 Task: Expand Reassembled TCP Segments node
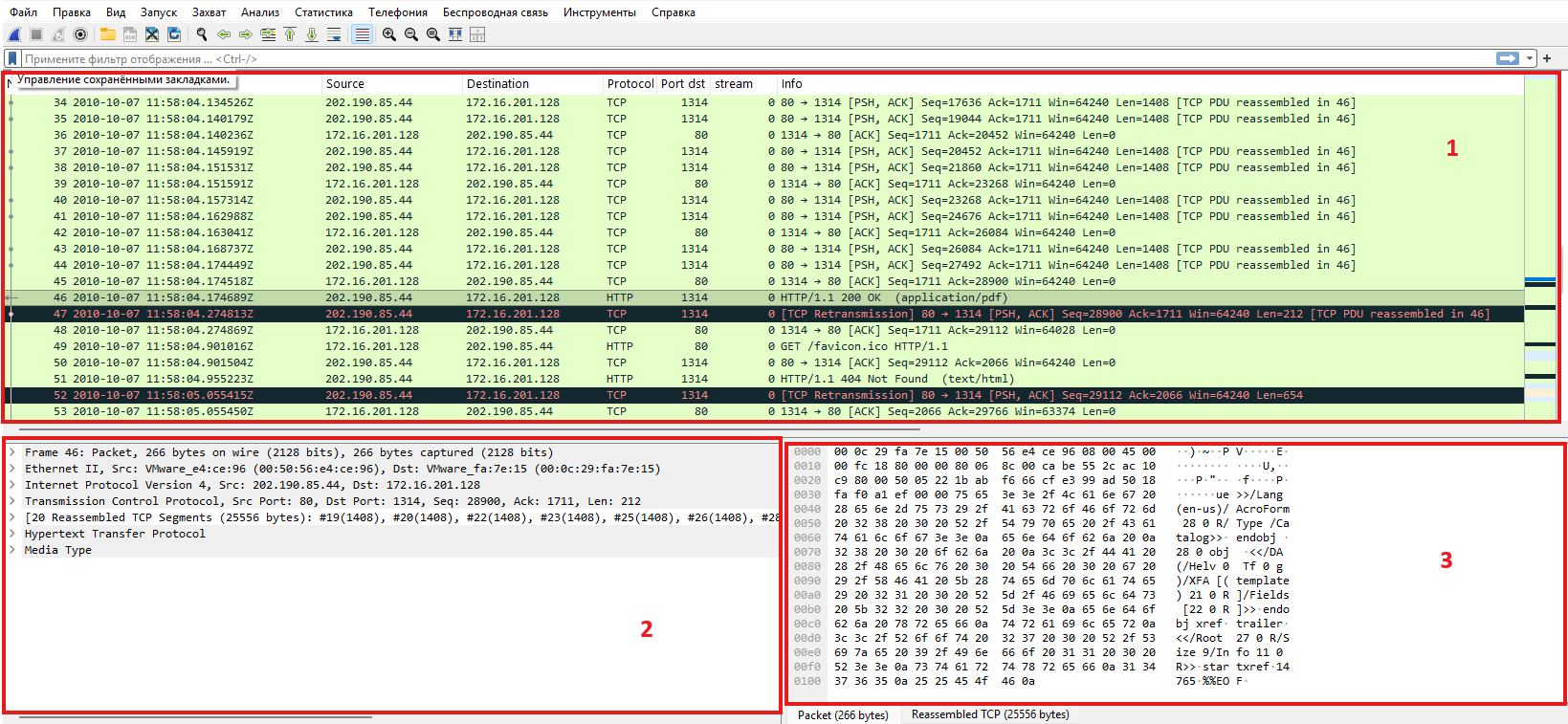coord(11,518)
